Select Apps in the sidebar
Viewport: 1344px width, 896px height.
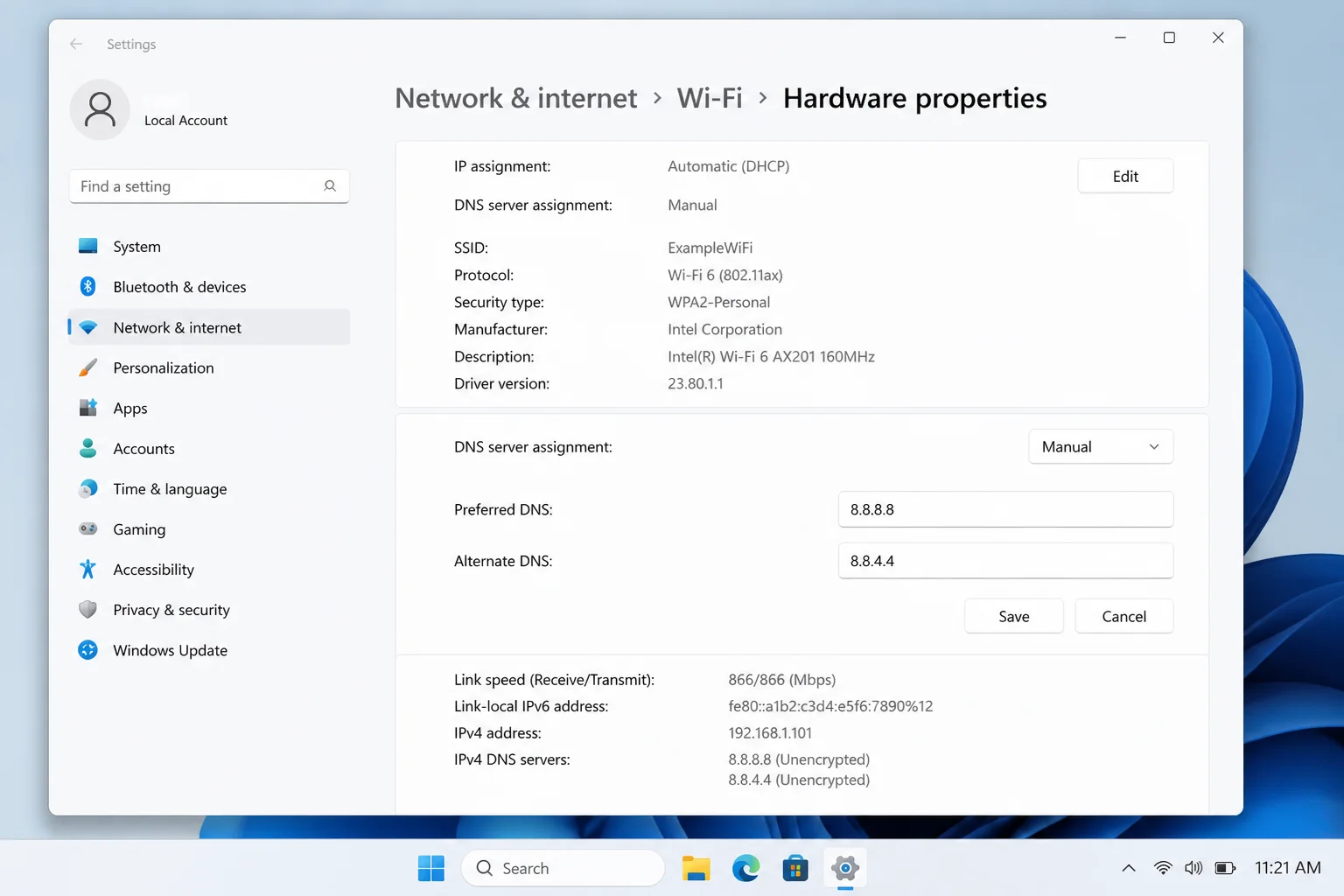(x=208, y=408)
